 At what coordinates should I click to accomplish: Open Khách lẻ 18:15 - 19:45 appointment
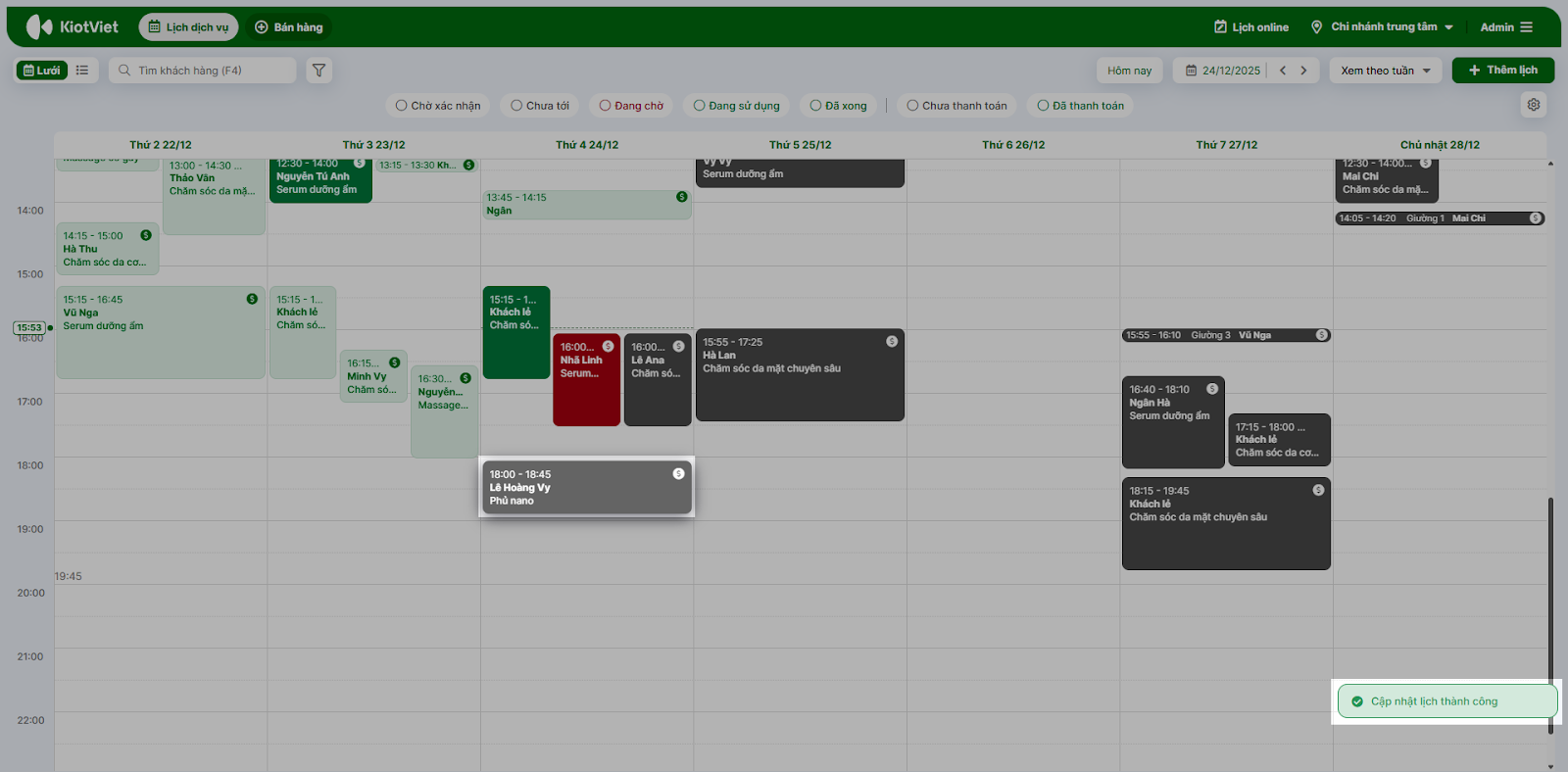pos(1226,523)
